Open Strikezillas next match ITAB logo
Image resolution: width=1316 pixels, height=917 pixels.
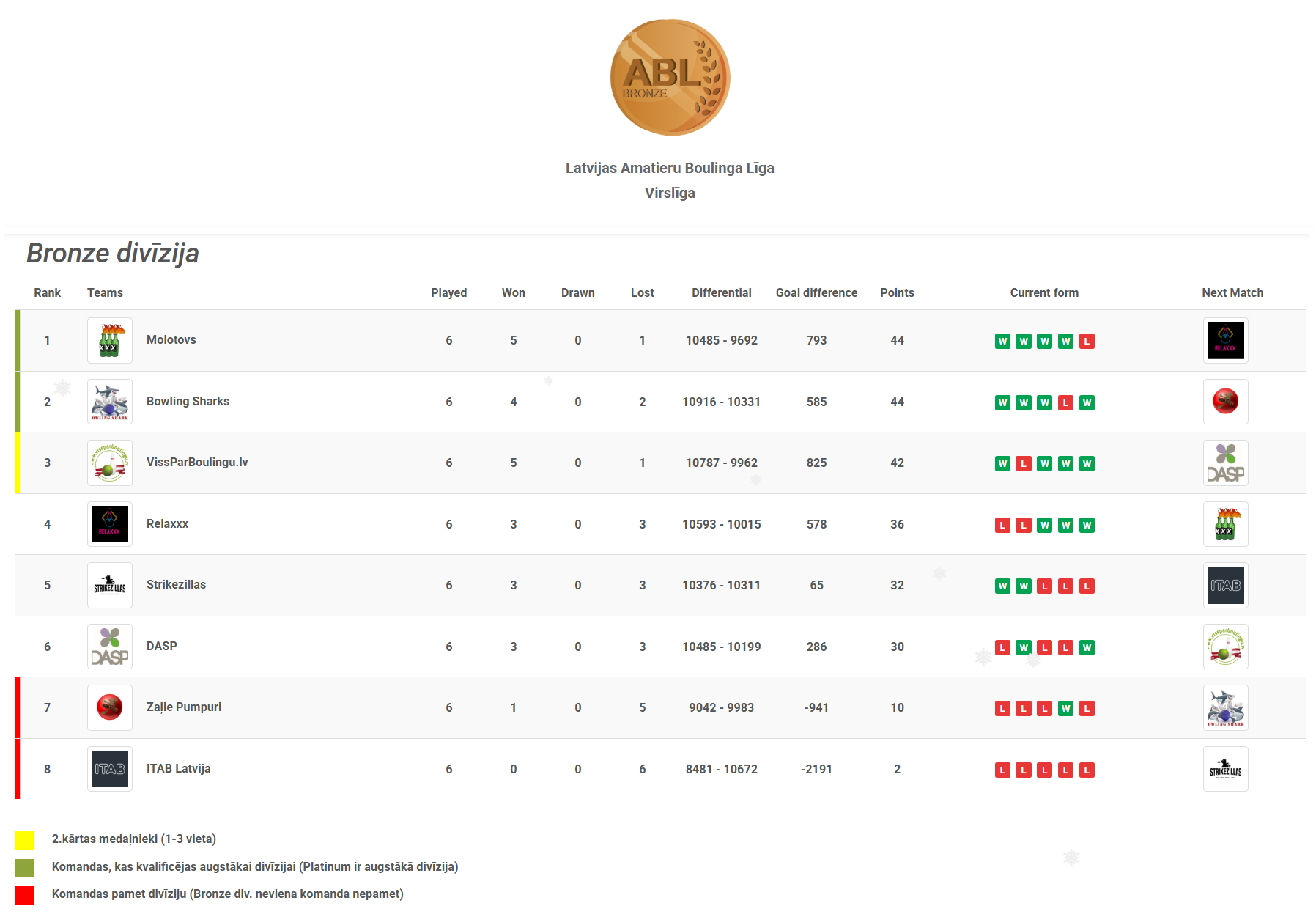pos(1225,585)
